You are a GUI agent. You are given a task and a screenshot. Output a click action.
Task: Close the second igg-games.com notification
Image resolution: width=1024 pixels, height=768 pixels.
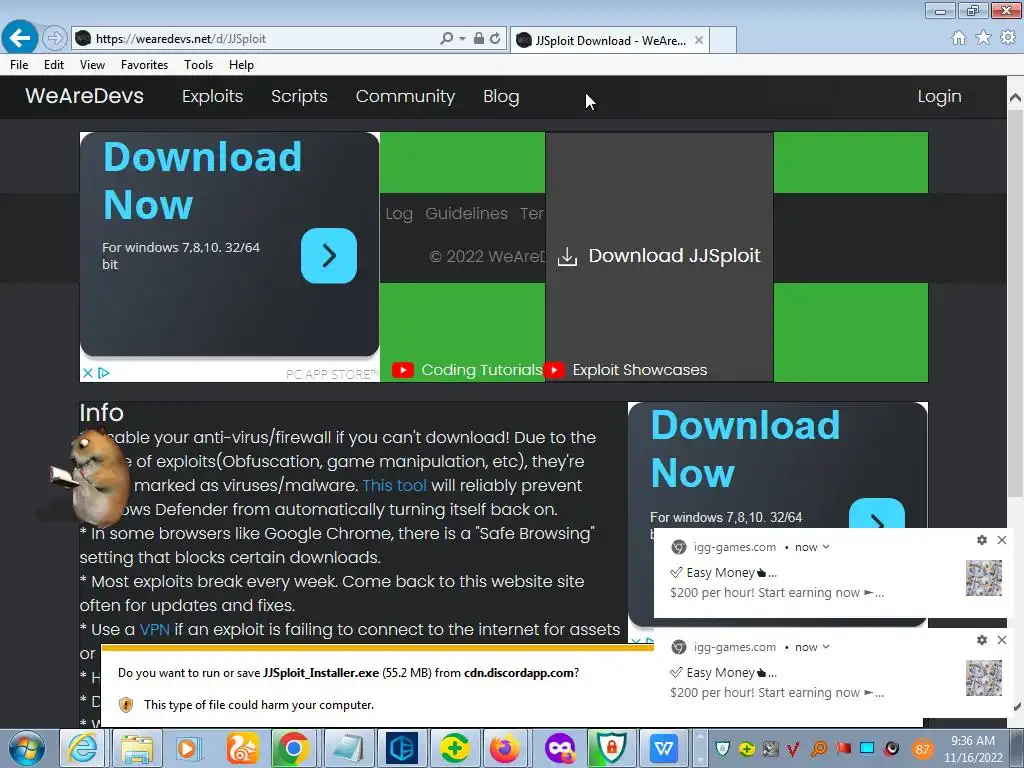1002,640
